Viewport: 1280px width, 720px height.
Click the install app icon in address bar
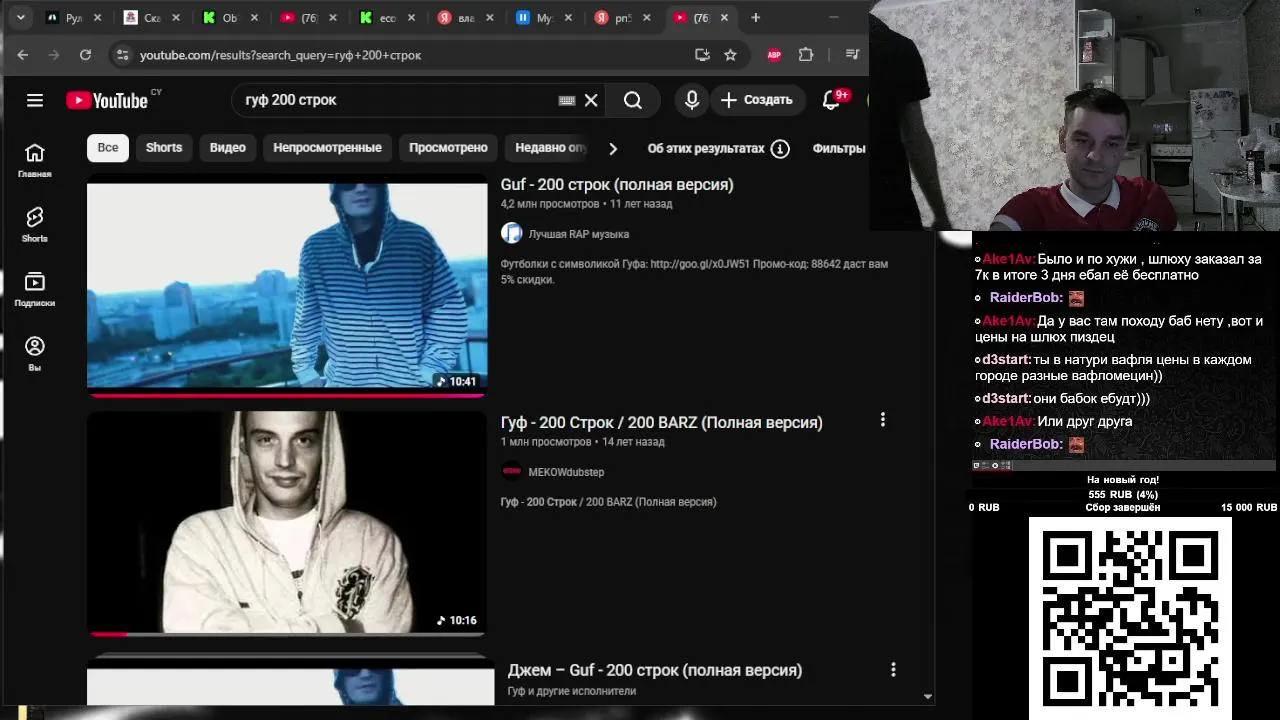pos(702,55)
